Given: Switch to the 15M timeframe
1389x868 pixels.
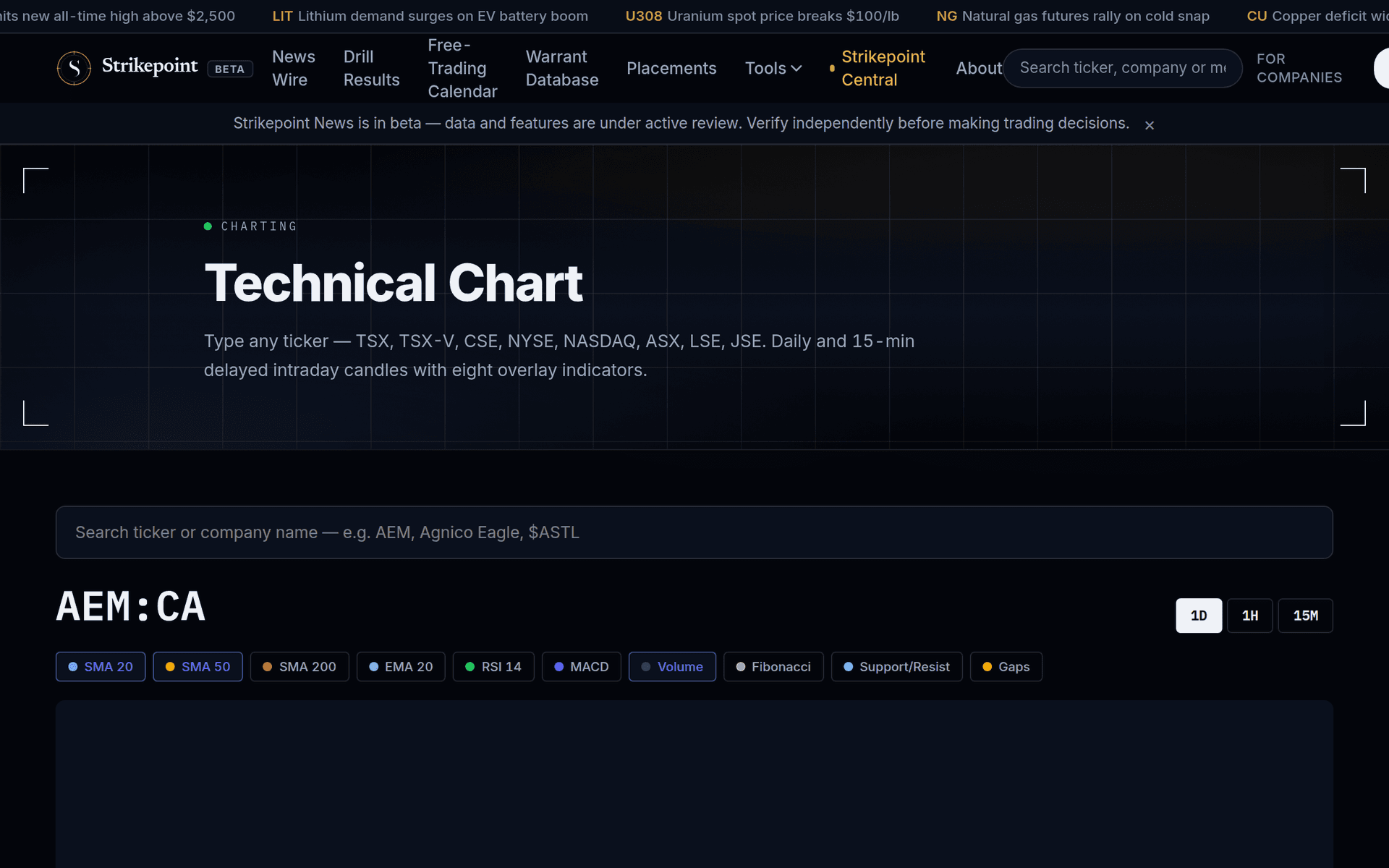Looking at the screenshot, I should pyautogui.click(x=1305, y=616).
